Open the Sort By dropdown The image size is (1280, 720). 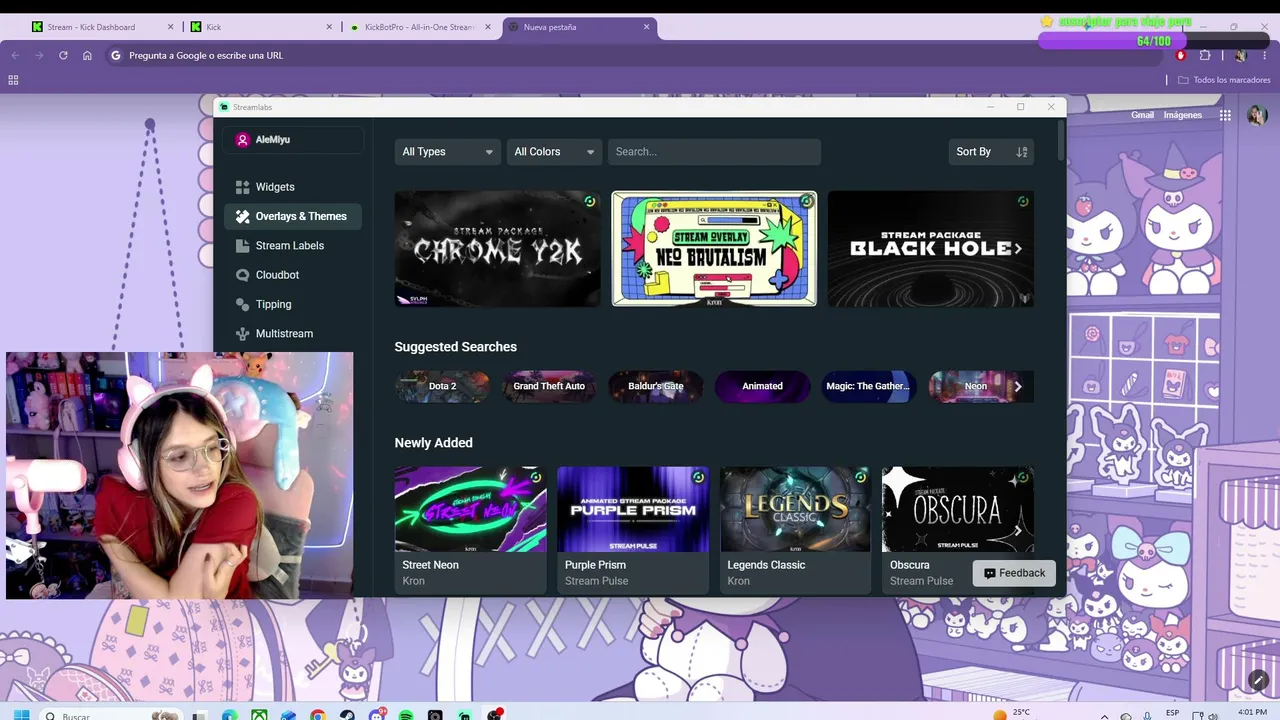point(991,152)
